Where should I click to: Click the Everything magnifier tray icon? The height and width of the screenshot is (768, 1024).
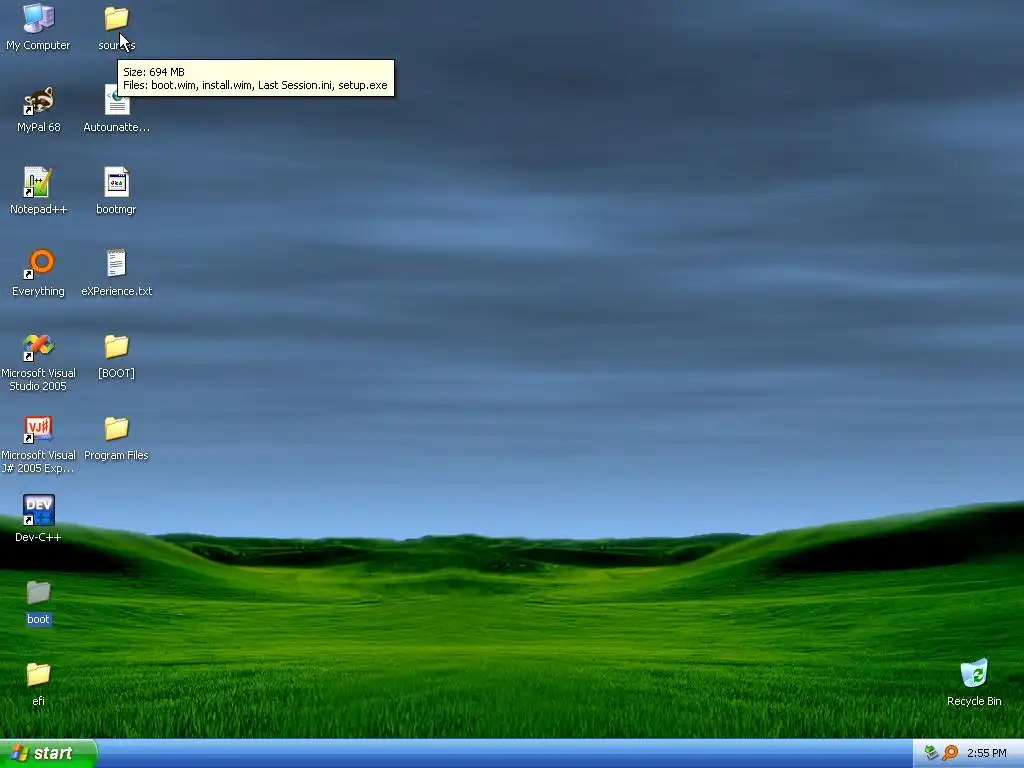pyautogui.click(x=950, y=753)
